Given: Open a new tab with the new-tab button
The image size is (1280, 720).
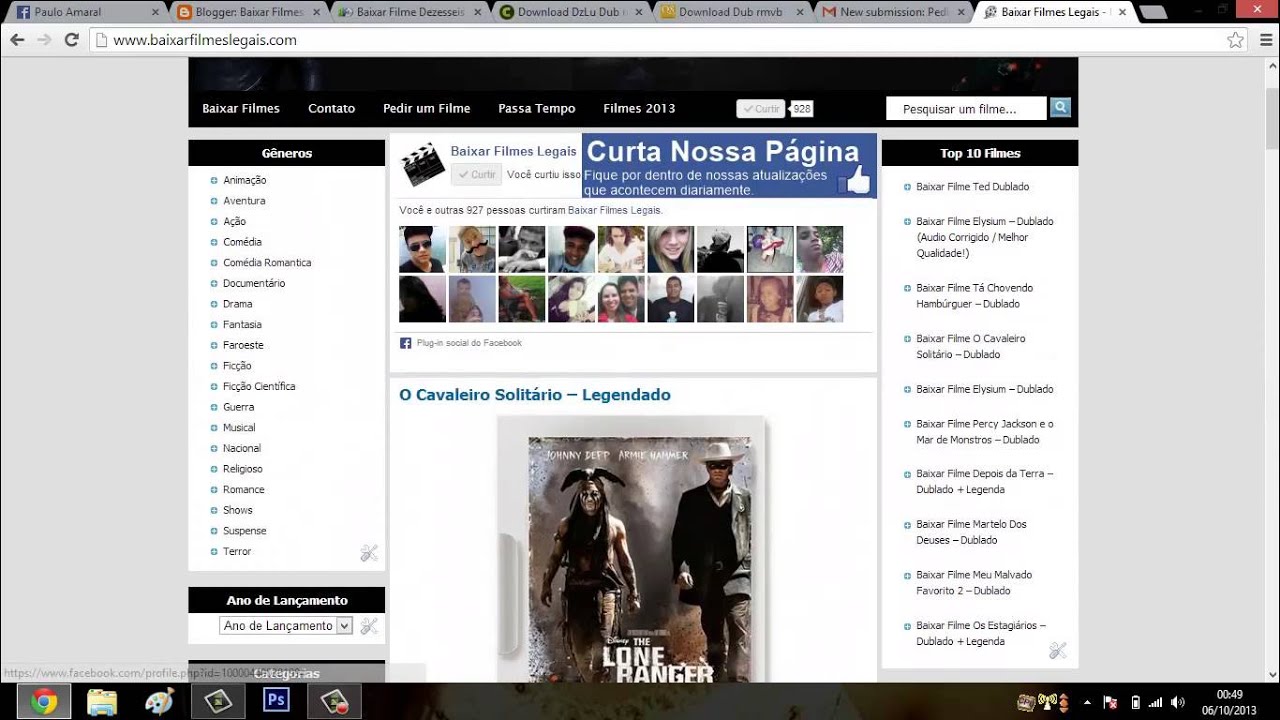Looking at the screenshot, I should tap(1152, 13).
